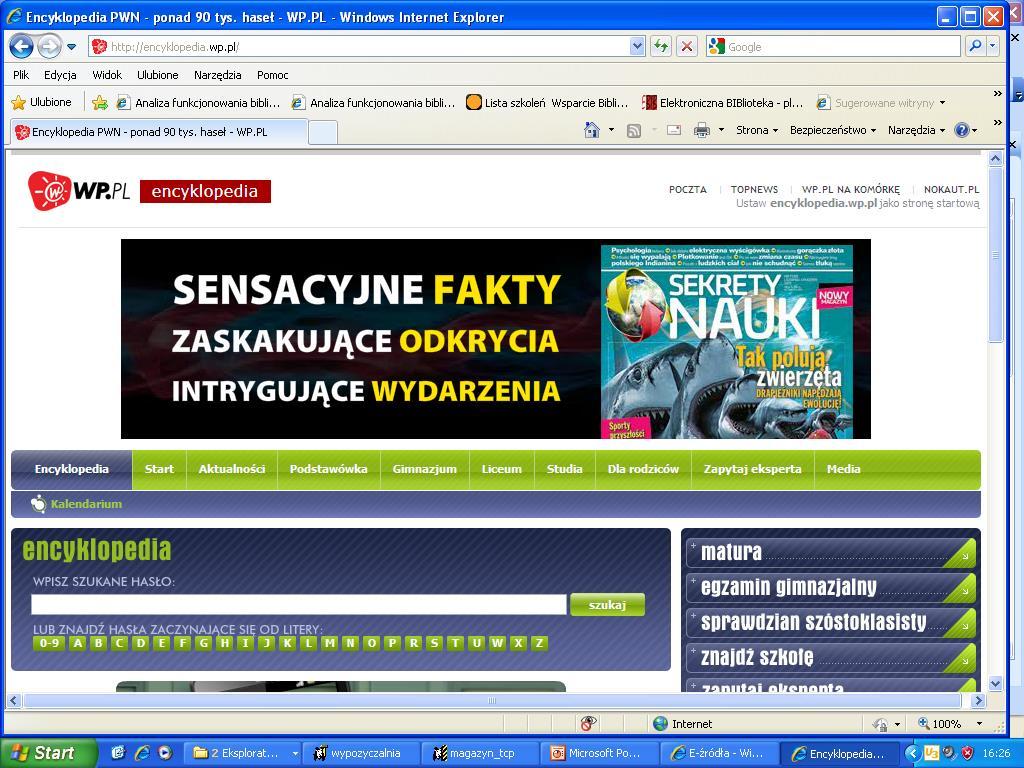Select the Liceum navigation tab
The image size is (1024, 768).
pyautogui.click(x=502, y=469)
